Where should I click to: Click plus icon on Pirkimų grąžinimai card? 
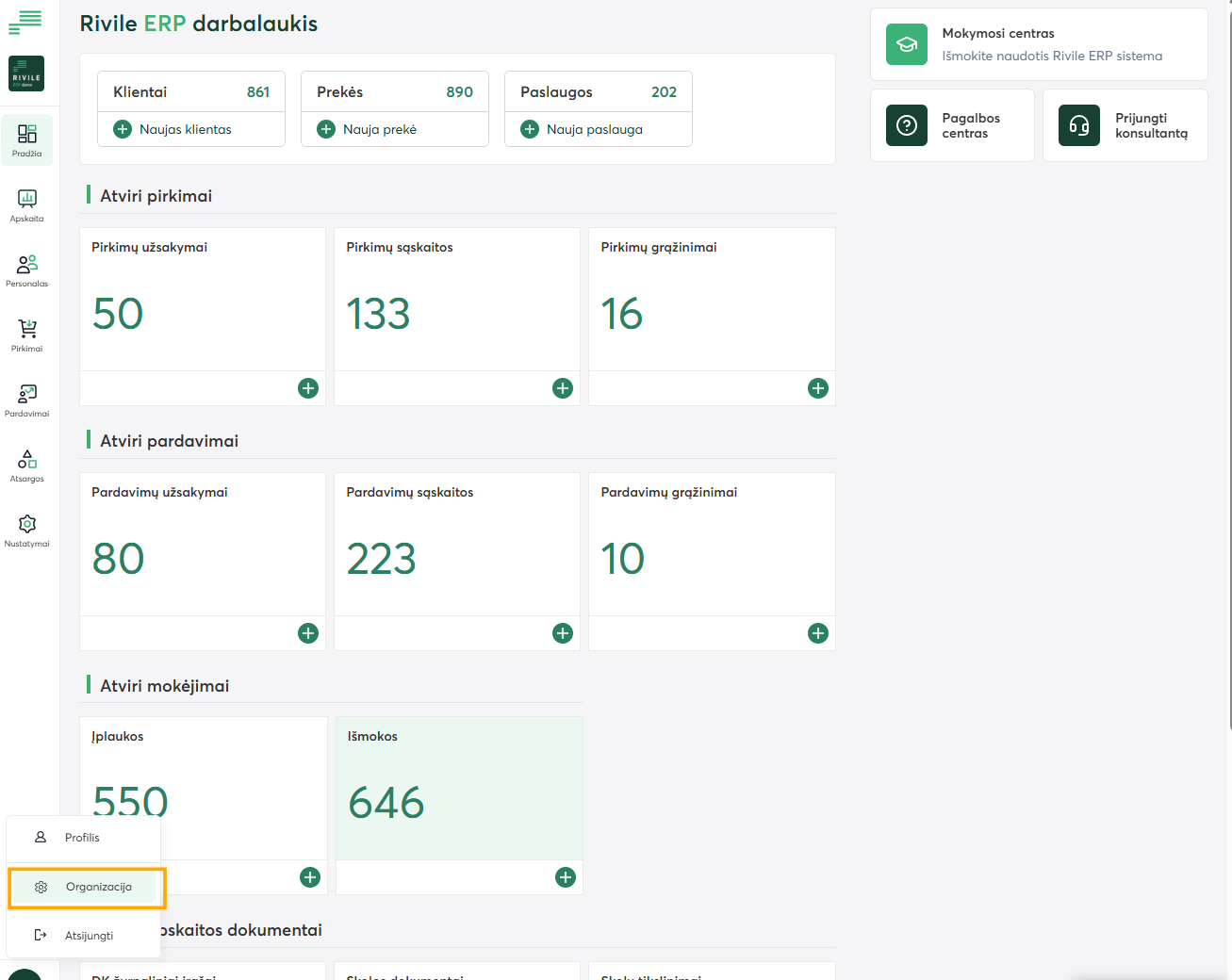[x=817, y=387]
